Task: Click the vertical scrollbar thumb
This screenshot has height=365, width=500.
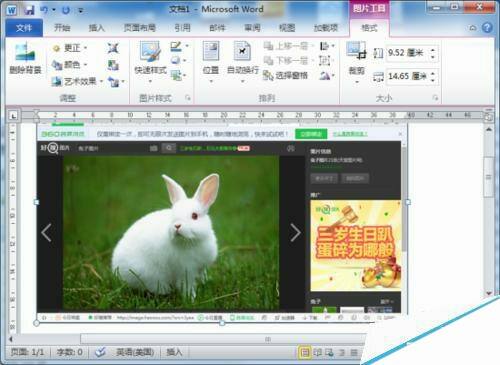Action: point(489,177)
